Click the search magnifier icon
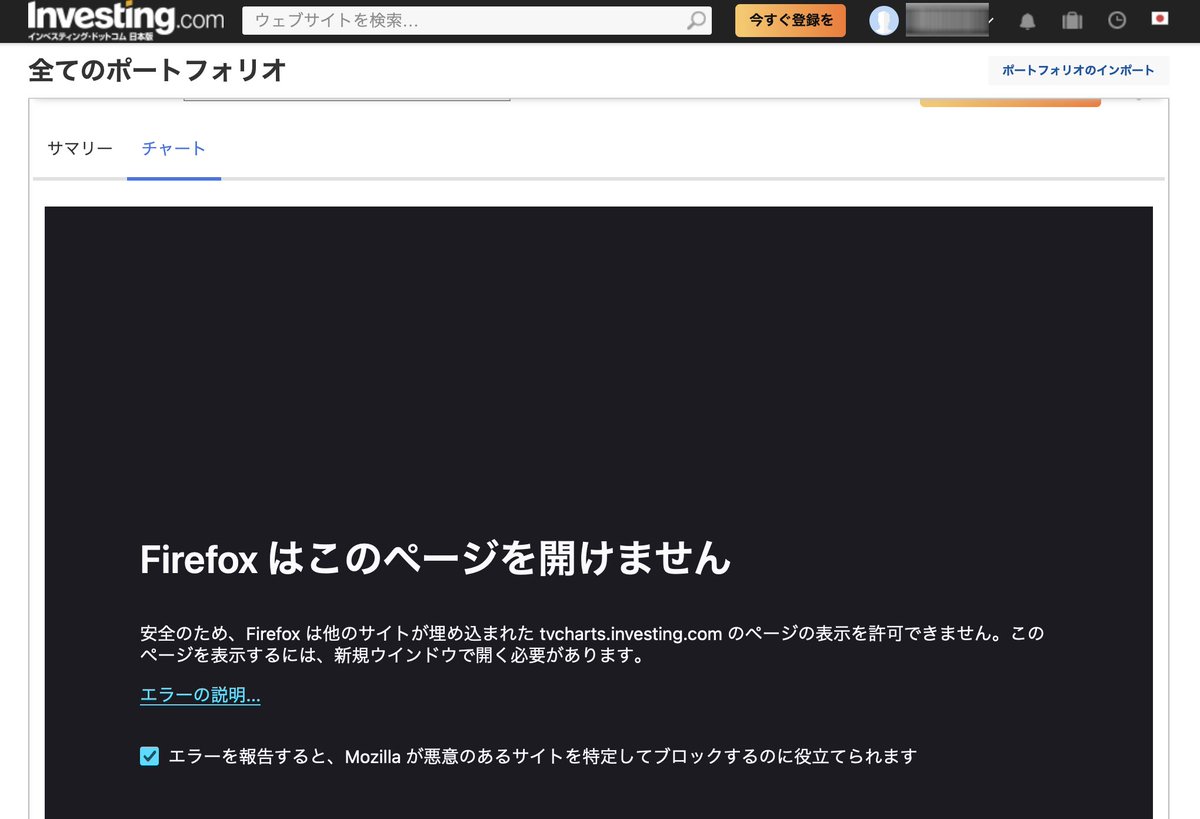 (697, 20)
